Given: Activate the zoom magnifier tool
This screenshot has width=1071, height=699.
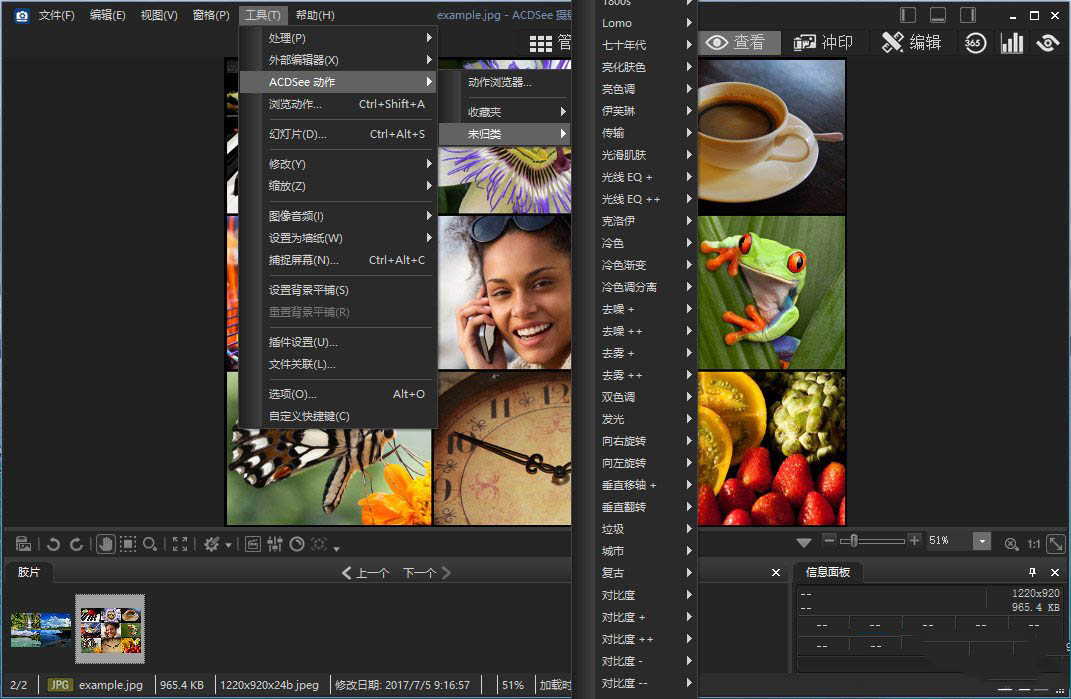Looking at the screenshot, I should 150,544.
